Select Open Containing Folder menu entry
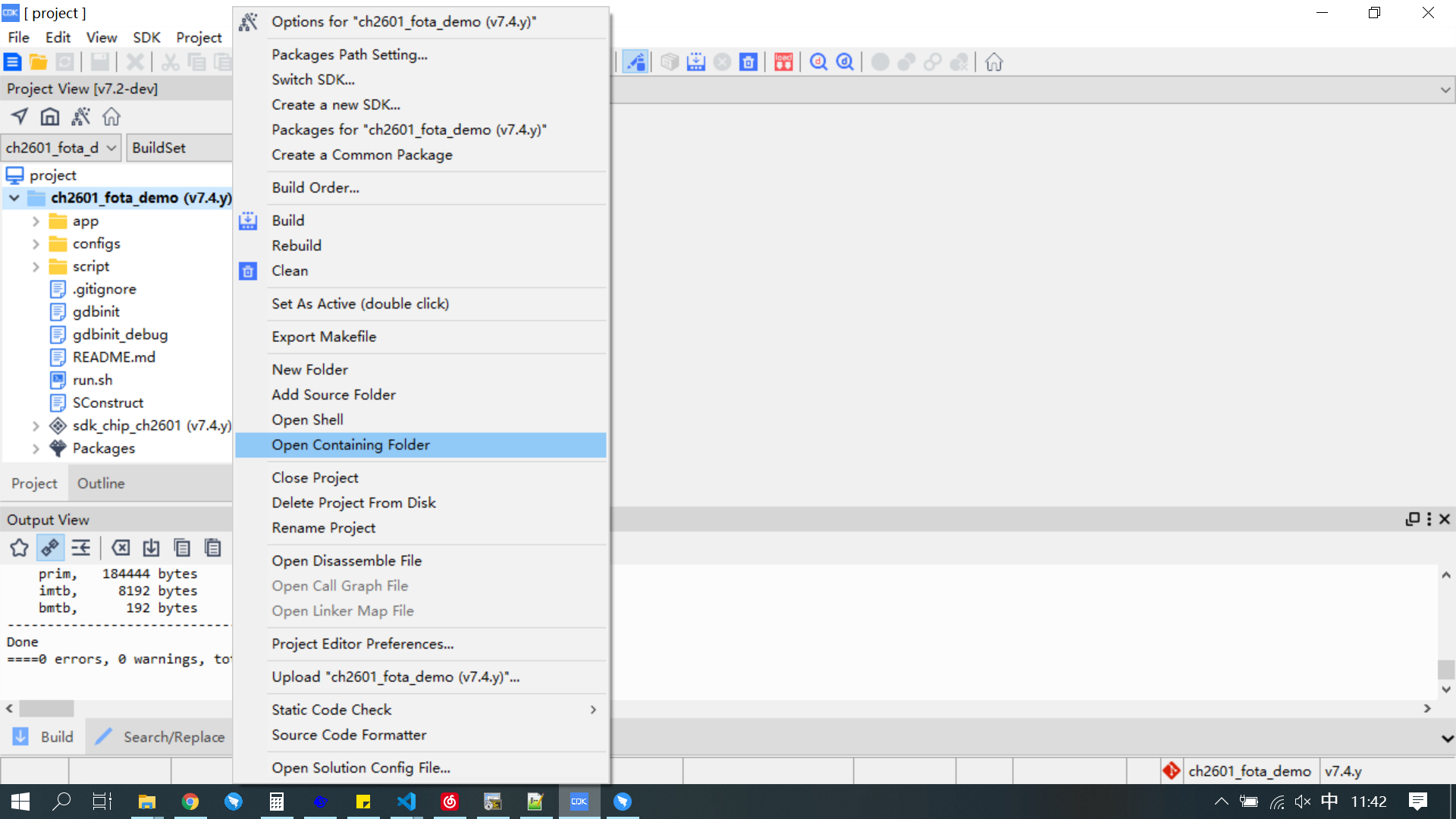1456x819 pixels. 350,445
